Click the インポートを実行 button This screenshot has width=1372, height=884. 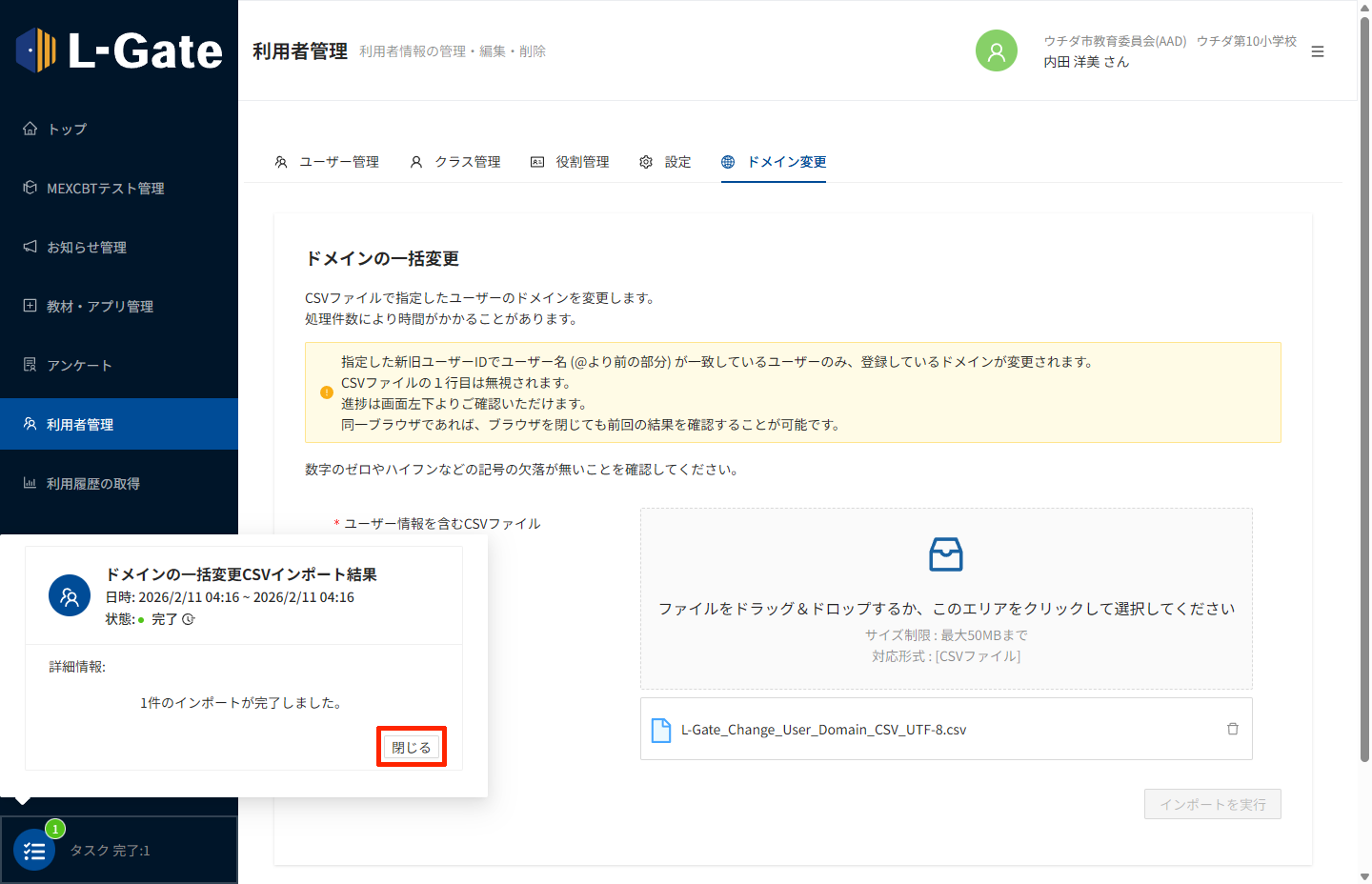click(x=1212, y=804)
